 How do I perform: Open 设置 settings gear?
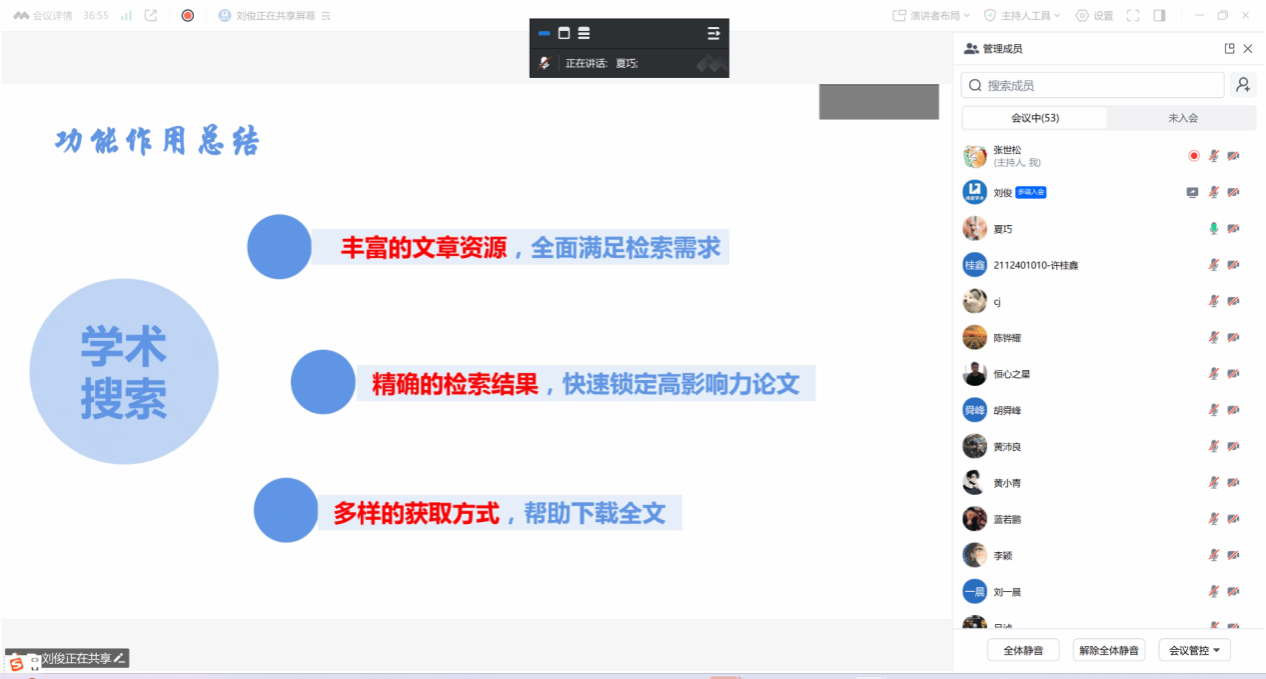1094,16
